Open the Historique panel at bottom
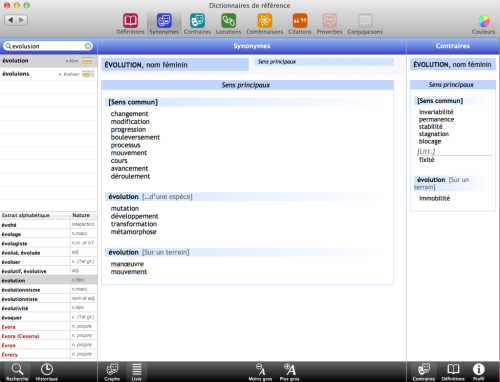Viewport: 500px width, 382px height. [x=47, y=372]
